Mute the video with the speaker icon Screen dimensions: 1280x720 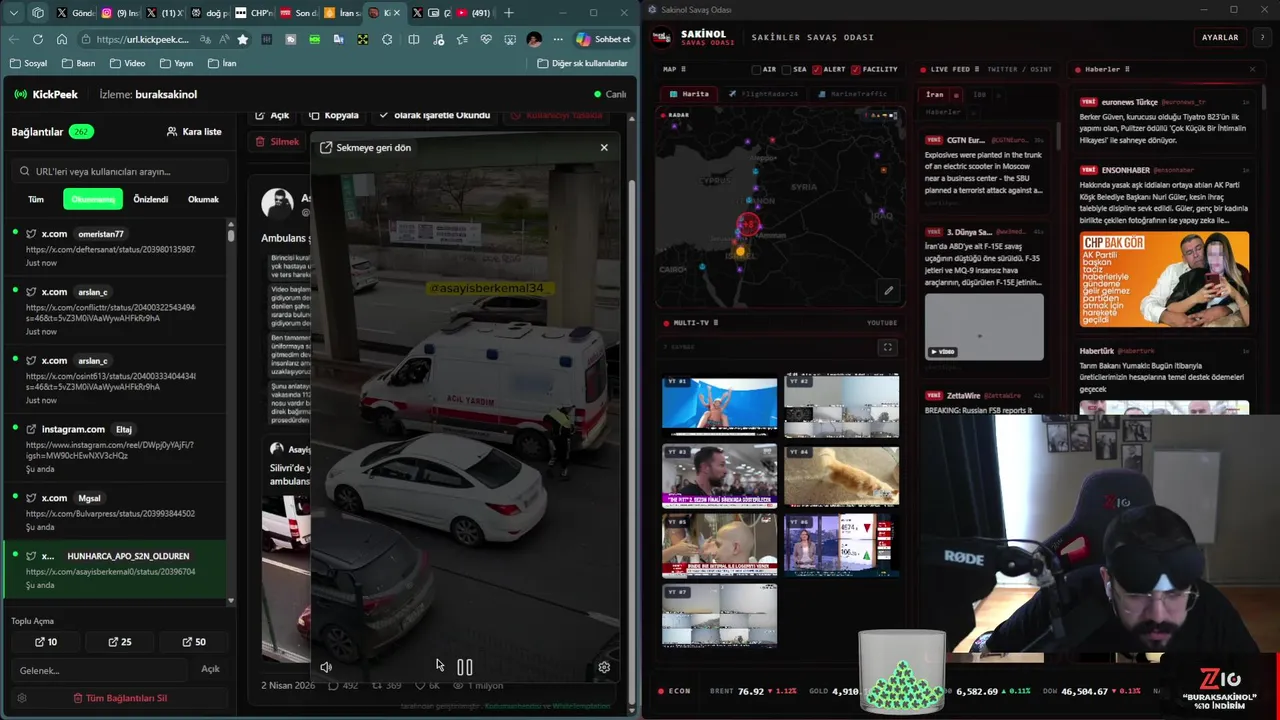(x=326, y=667)
